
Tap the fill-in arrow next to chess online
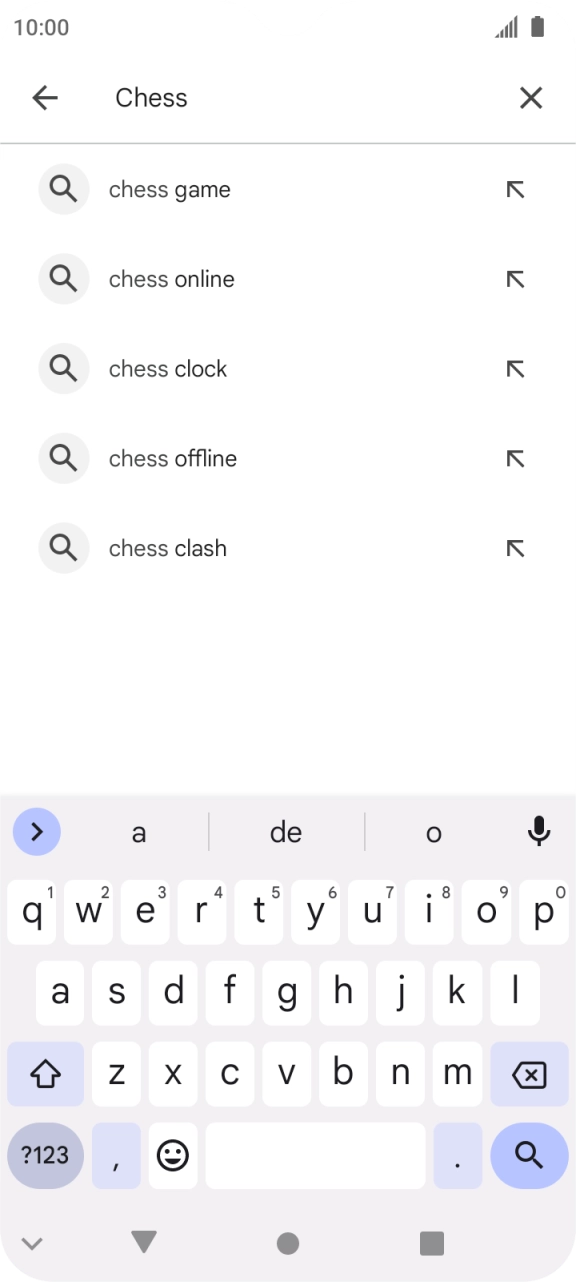[515, 278]
